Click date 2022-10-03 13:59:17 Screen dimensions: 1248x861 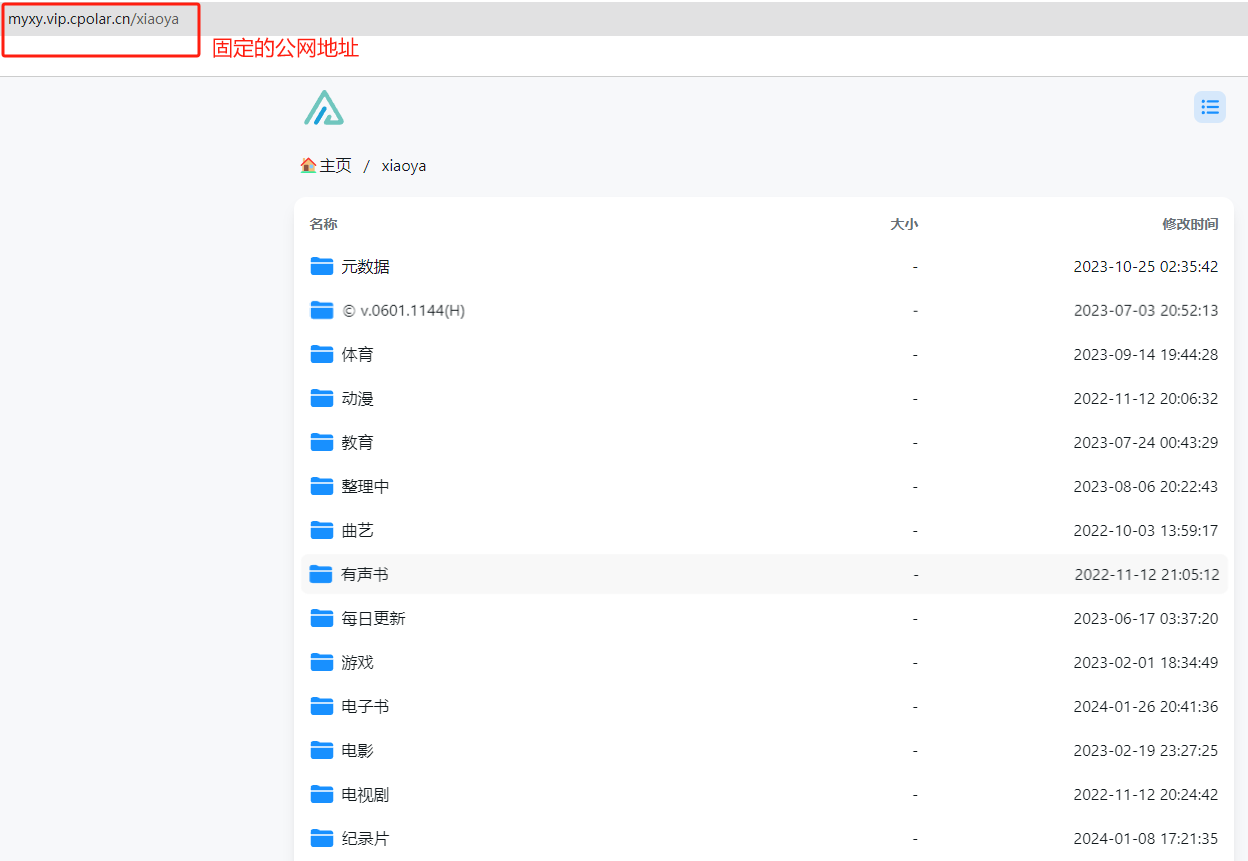pyautogui.click(x=1146, y=531)
